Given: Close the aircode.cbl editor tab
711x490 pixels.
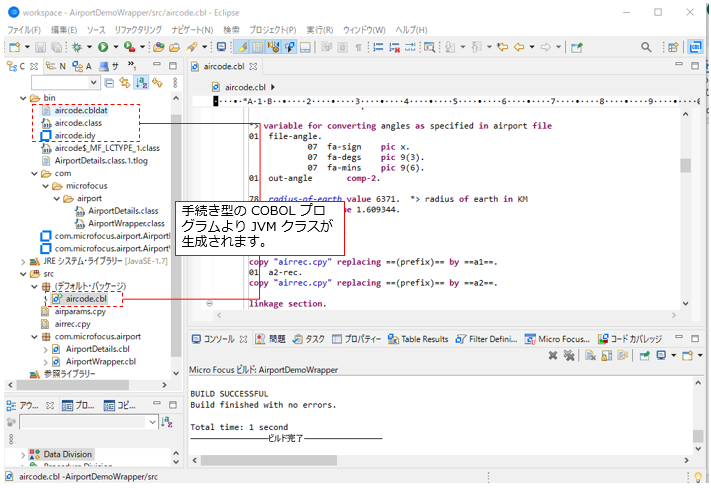Looking at the screenshot, I should (x=253, y=67).
